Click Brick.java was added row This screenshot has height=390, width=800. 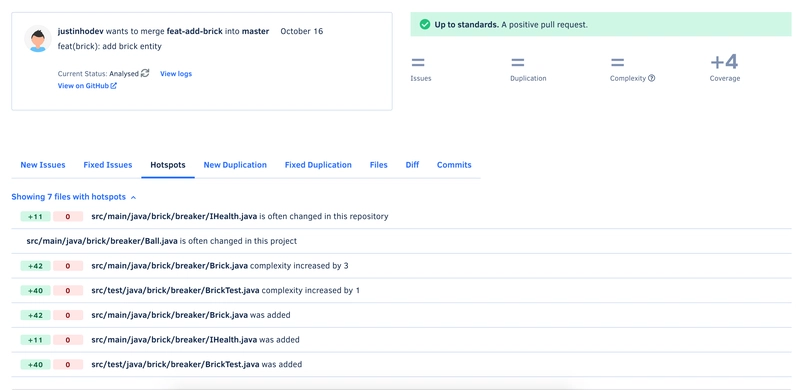point(401,315)
